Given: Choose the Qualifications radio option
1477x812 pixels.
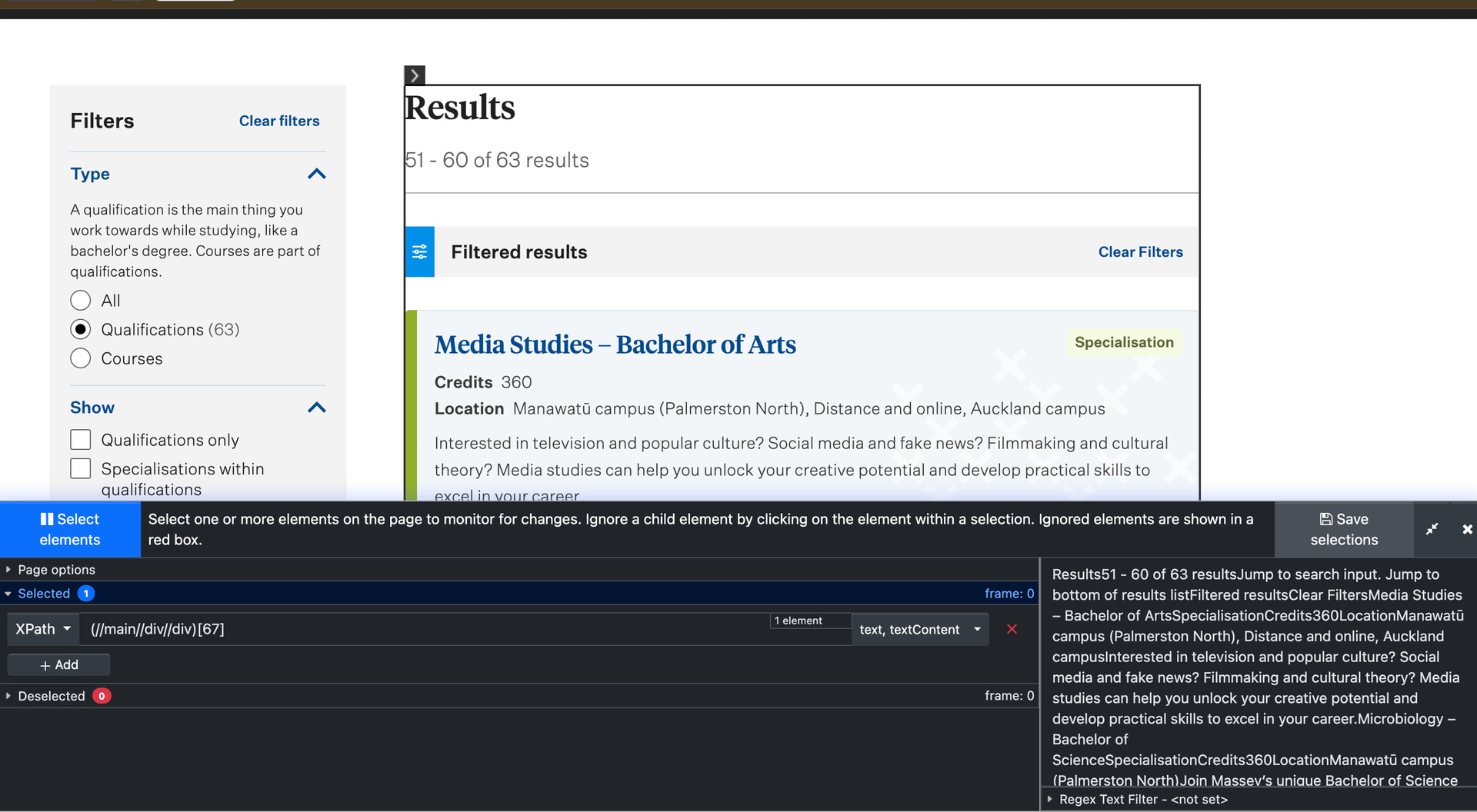Looking at the screenshot, I should tap(81, 330).
